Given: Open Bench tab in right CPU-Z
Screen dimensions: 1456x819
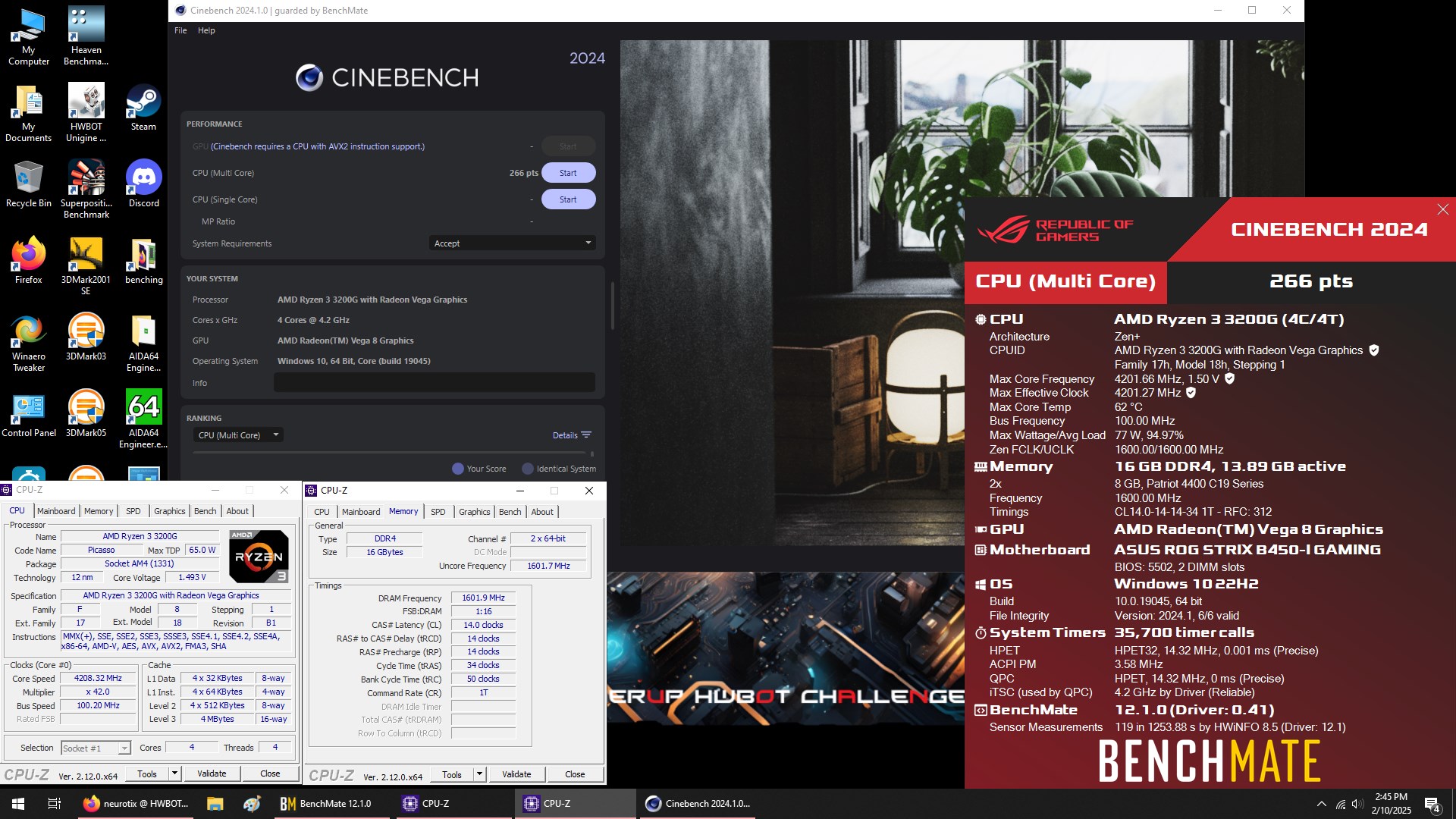Looking at the screenshot, I should (510, 512).
